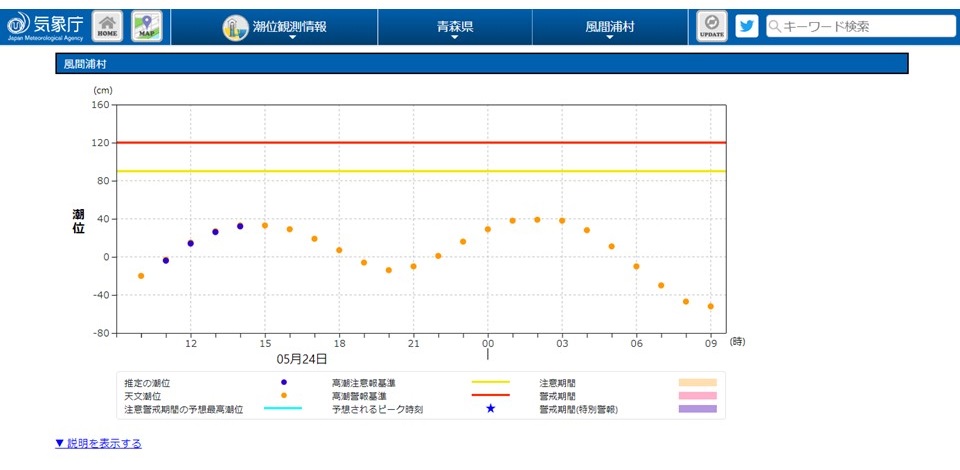Select the orange tide point at 09時
The image size is (960, 470).
click(x=711, y=306)
